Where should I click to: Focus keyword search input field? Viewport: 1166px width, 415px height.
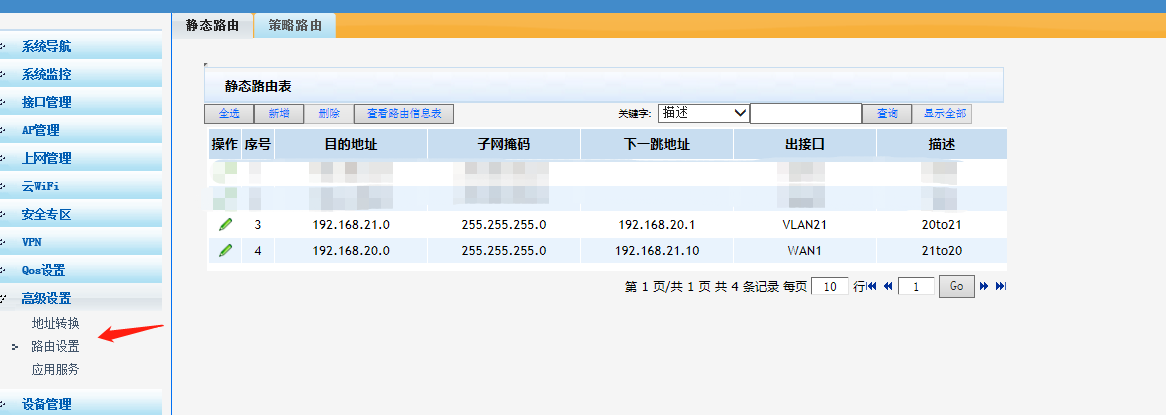point(805,113)
